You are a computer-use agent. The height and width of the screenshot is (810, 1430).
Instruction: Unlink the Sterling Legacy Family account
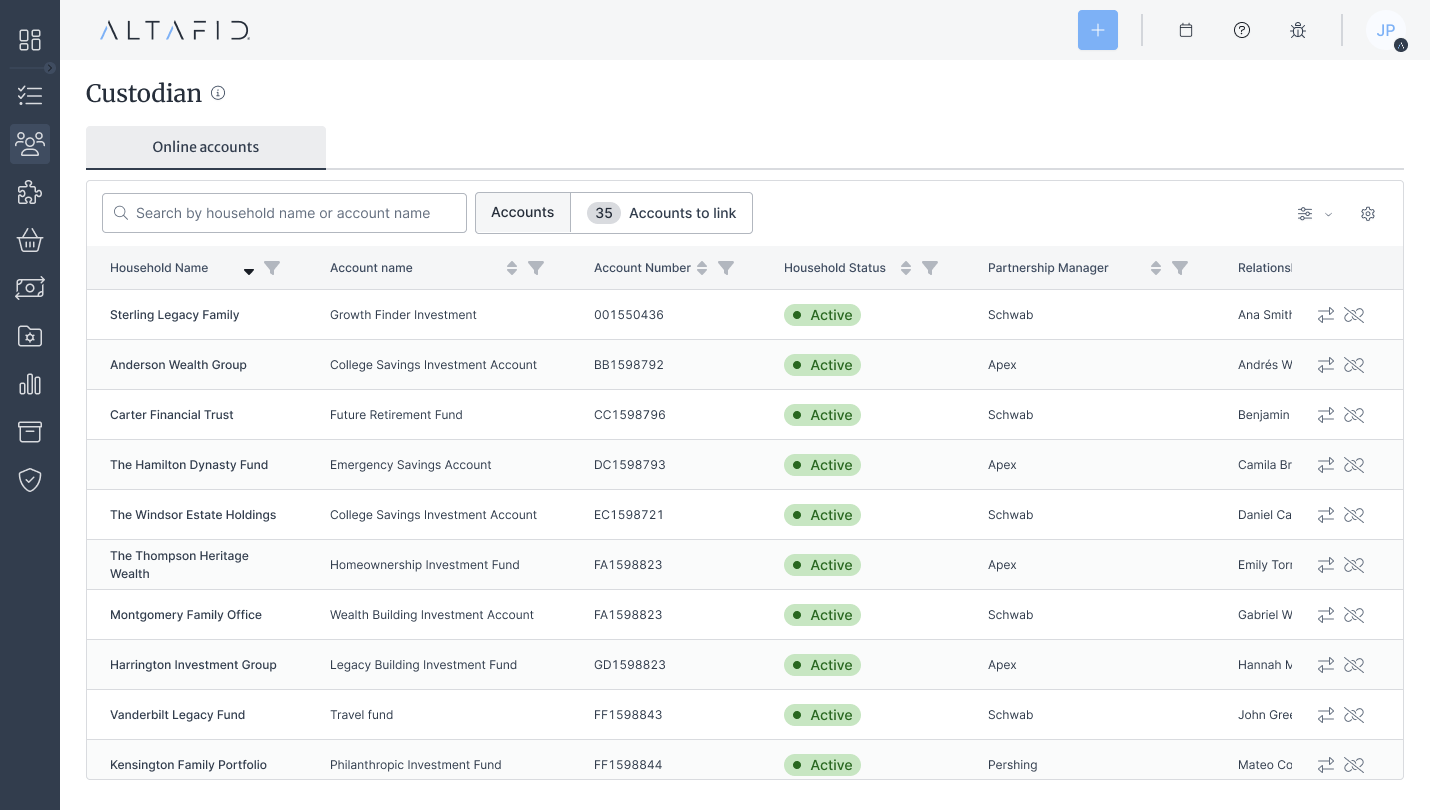pyautogui.click(x=1354, y=315)
